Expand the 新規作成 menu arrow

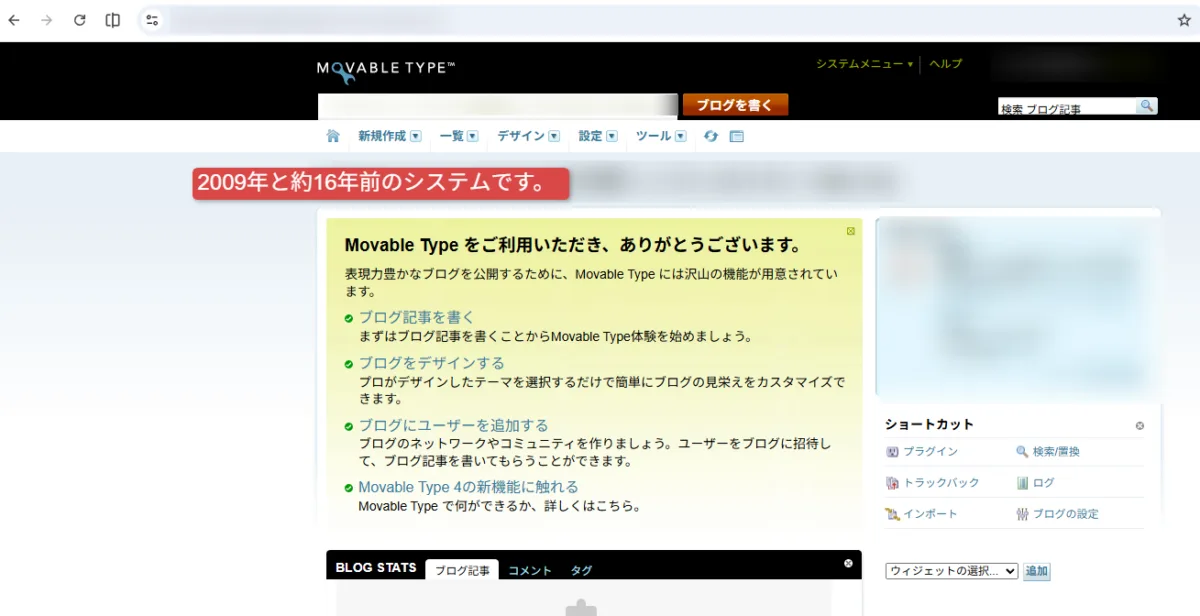pos(416,137)
